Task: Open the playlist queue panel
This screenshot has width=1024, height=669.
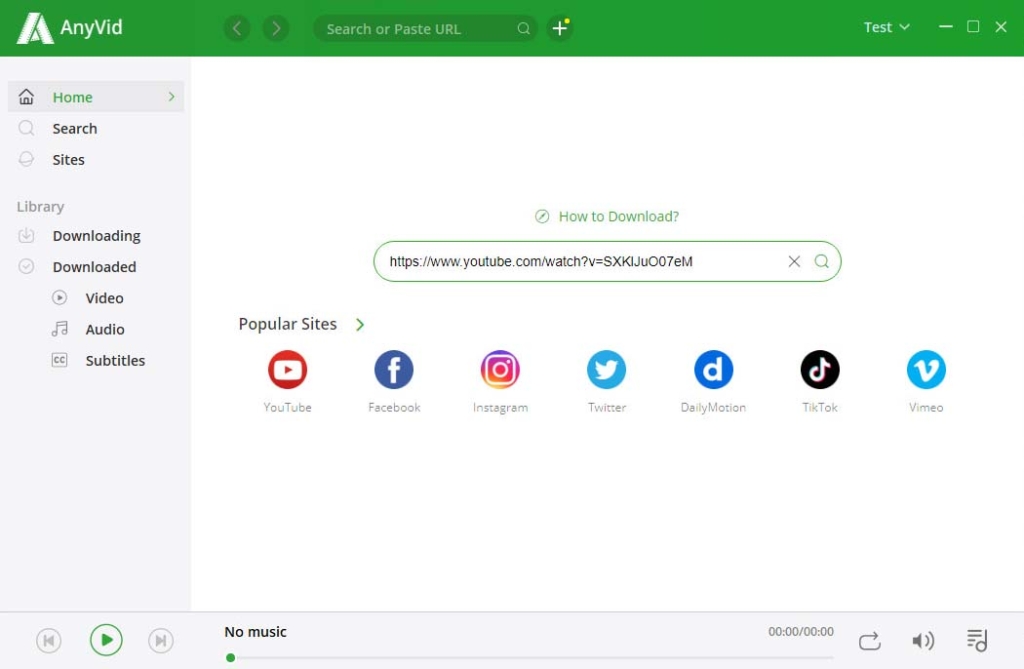Action: tap(977, 641)
